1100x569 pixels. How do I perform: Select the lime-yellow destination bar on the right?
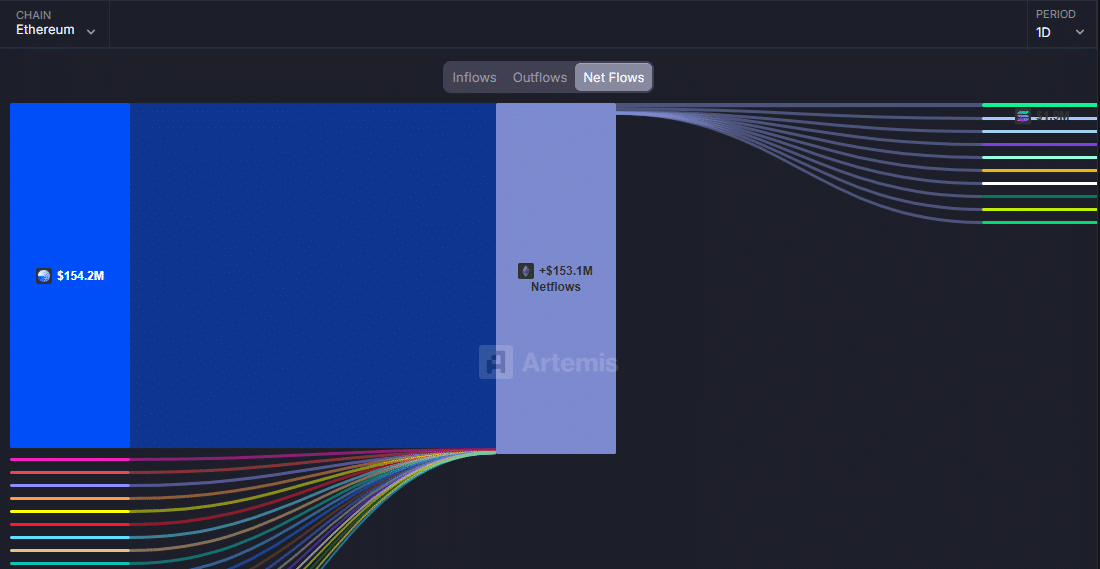[x=1039, y=209]
